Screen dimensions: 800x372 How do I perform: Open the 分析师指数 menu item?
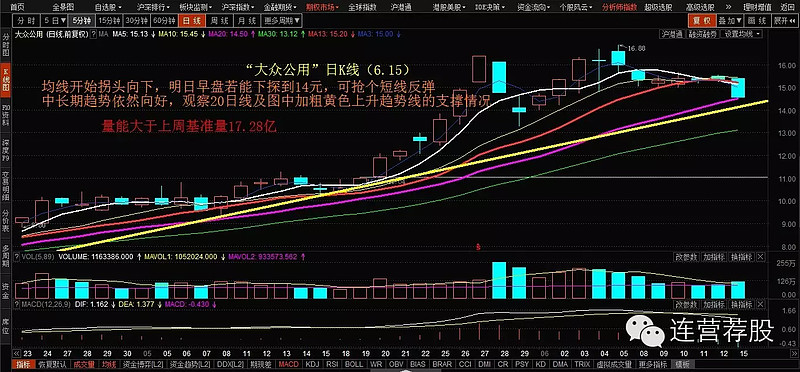(619, 8)
